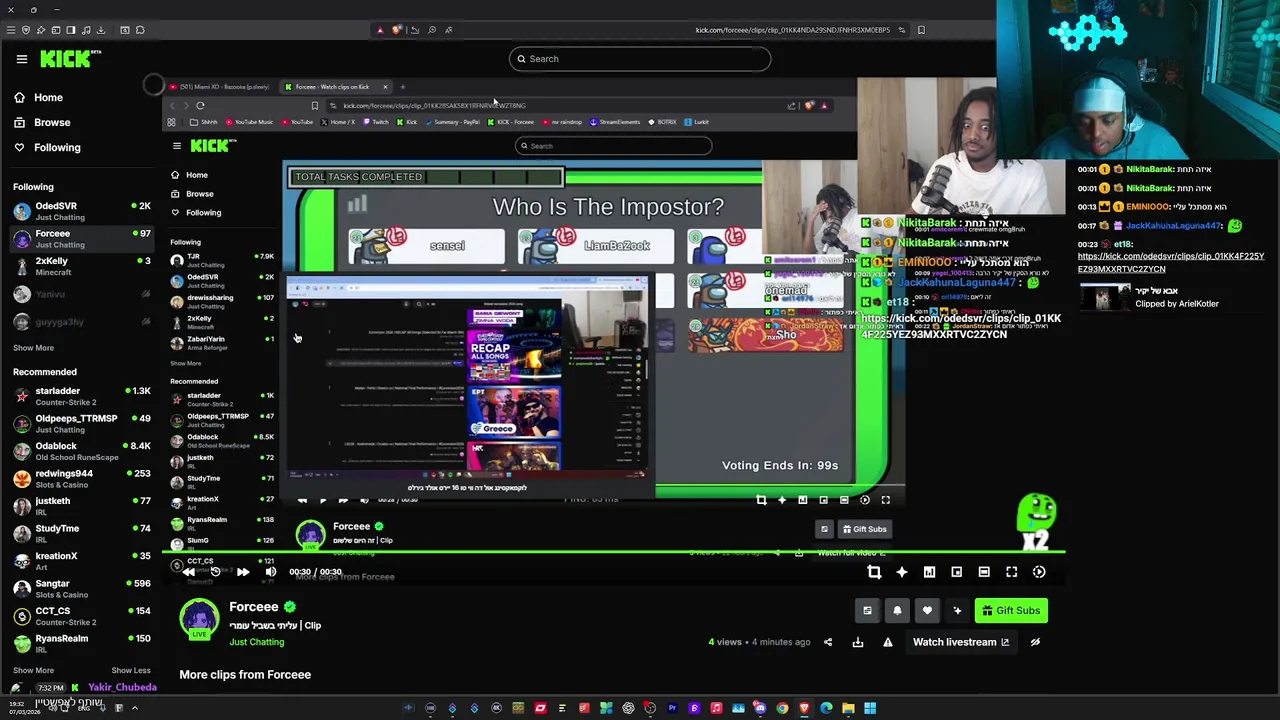This screenshot has width=1280, height=720.
Task: Enter fullscreen with the player icon
Action: click(1011, 572)
